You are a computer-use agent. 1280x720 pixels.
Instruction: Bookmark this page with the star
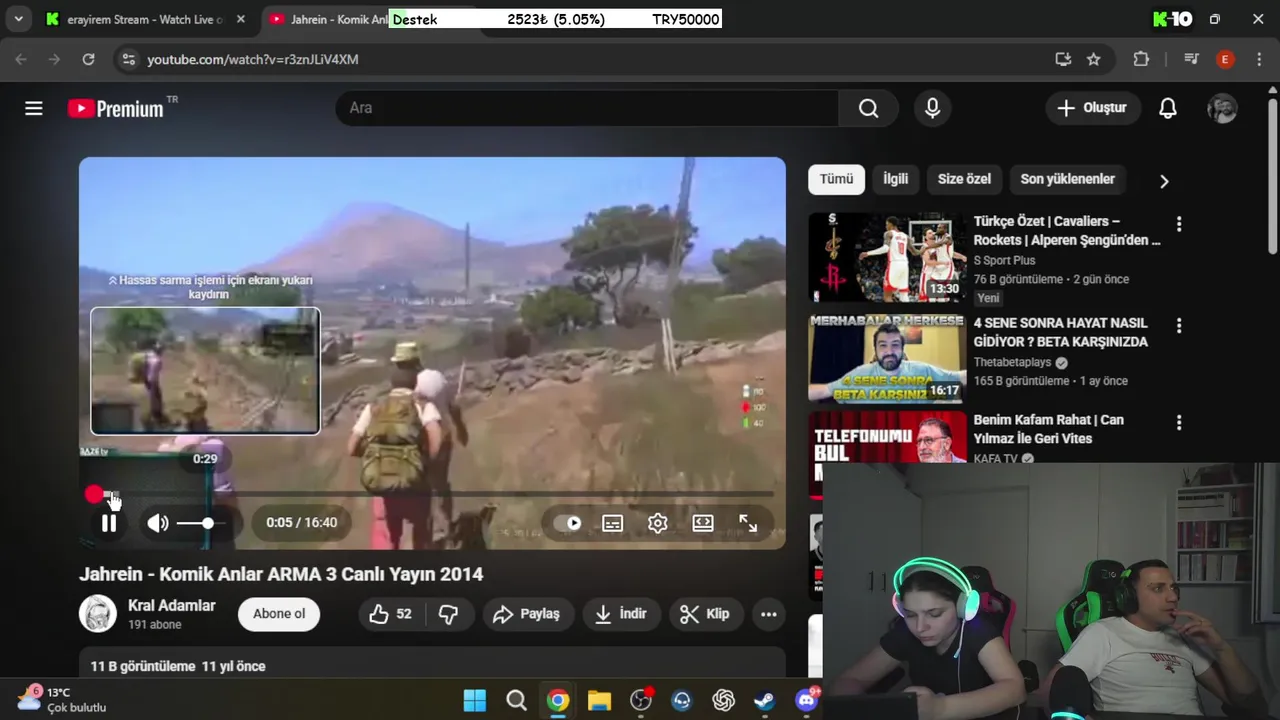point(1093,59)
